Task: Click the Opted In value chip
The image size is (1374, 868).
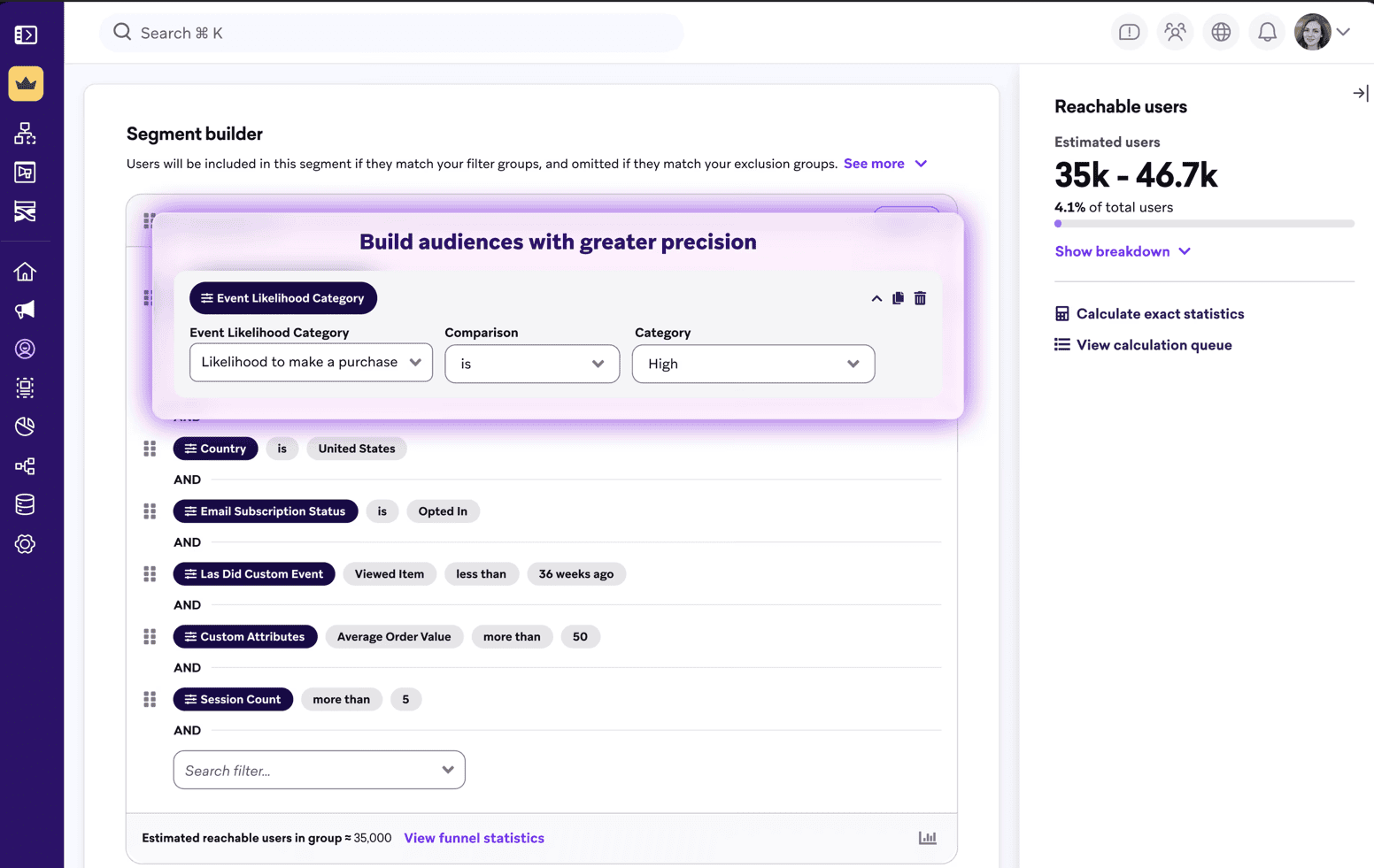Action: point(443,511)
